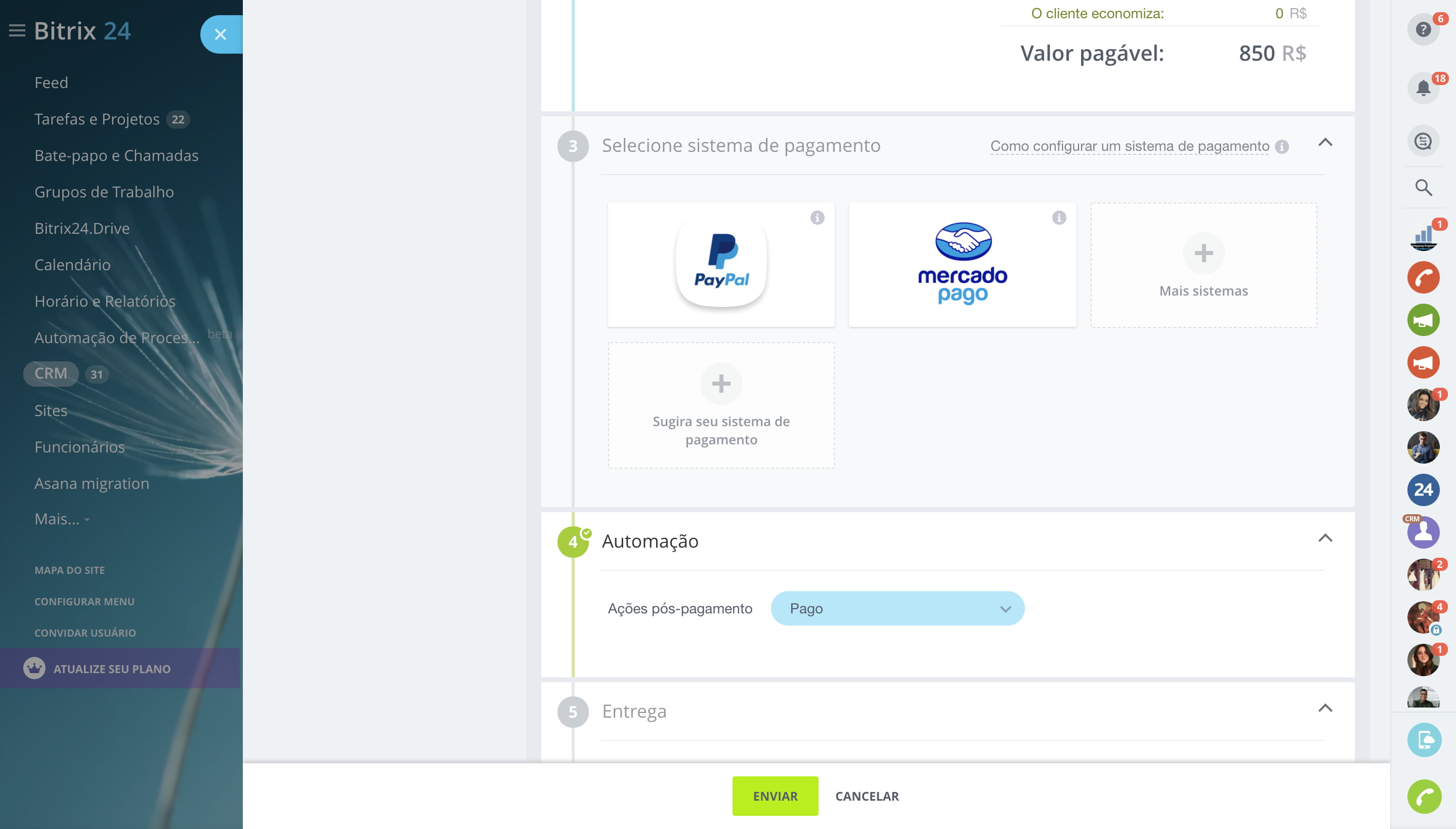Image resolution: width=1456 pixels, height=829 pixels.
Task: Click the blue 24 chat icon
Action: tap(1423, 490)
